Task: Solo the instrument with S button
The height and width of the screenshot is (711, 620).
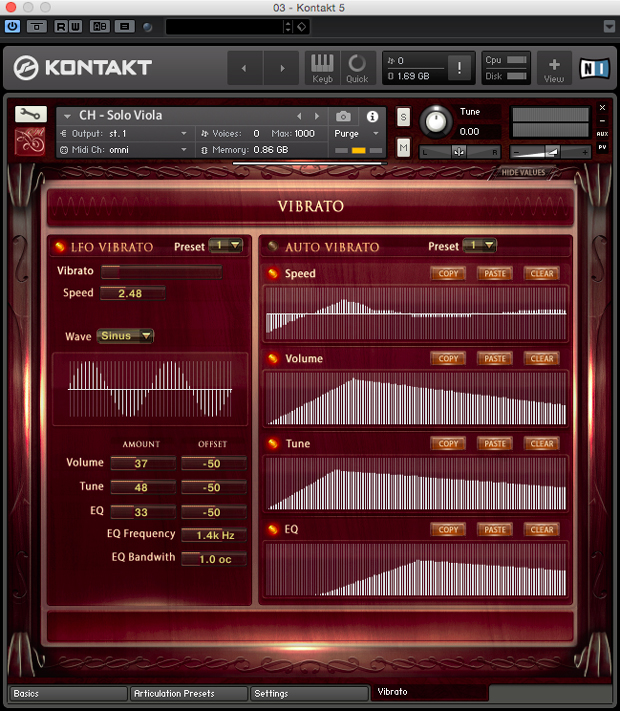Action: coord(403,117)
